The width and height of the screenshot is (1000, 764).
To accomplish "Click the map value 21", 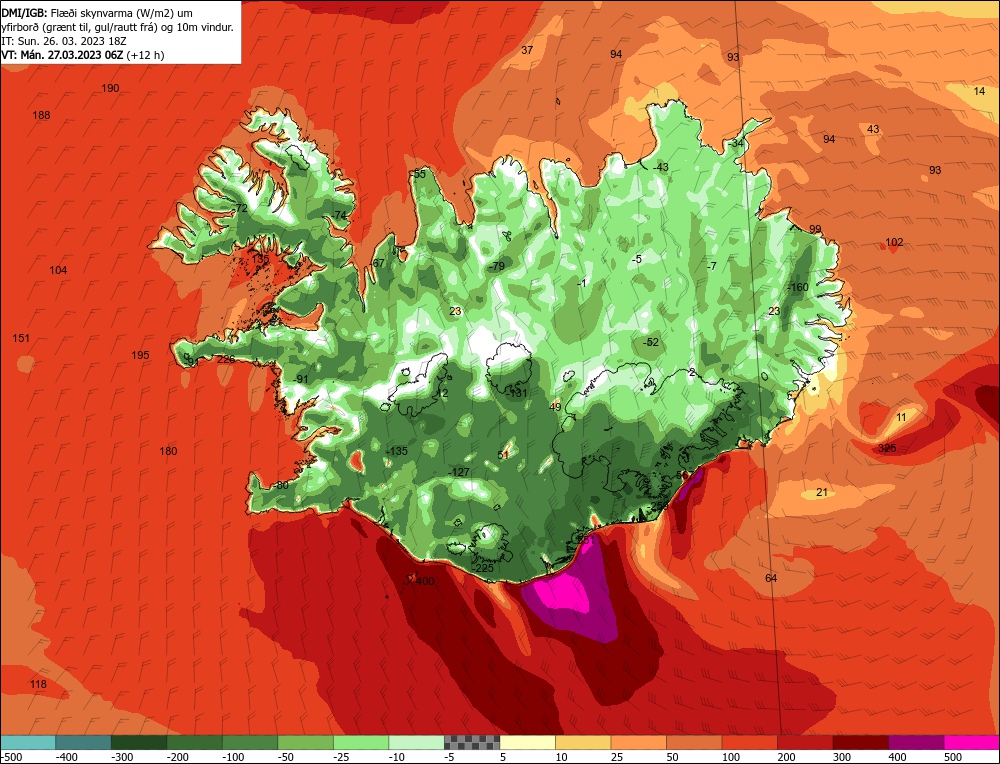I will tap(822, 492).
